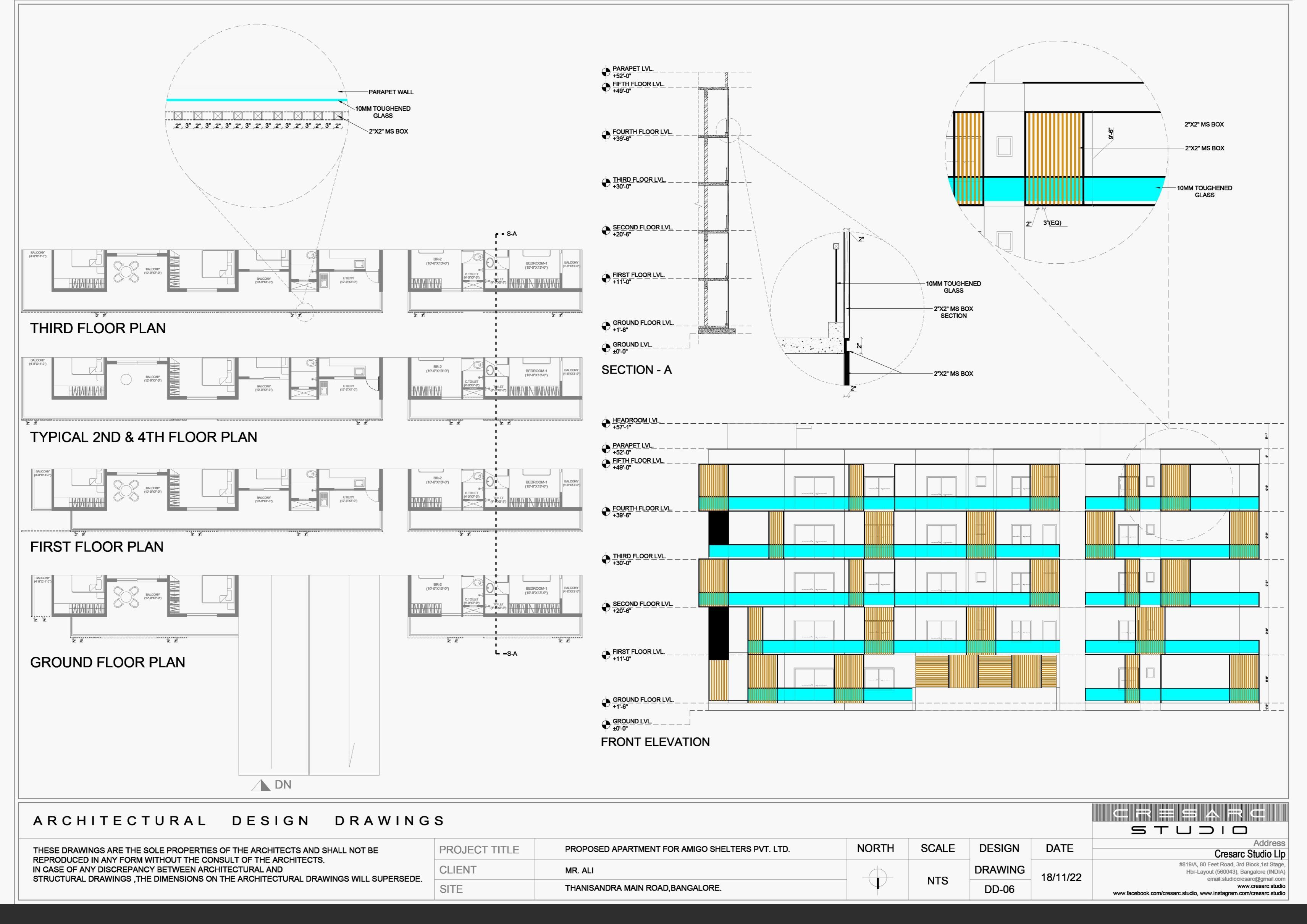Viewport: 1307px width, 924px height.
Task: Click the round table symbol in third floor balcony
Action: [x=126, y=271]
